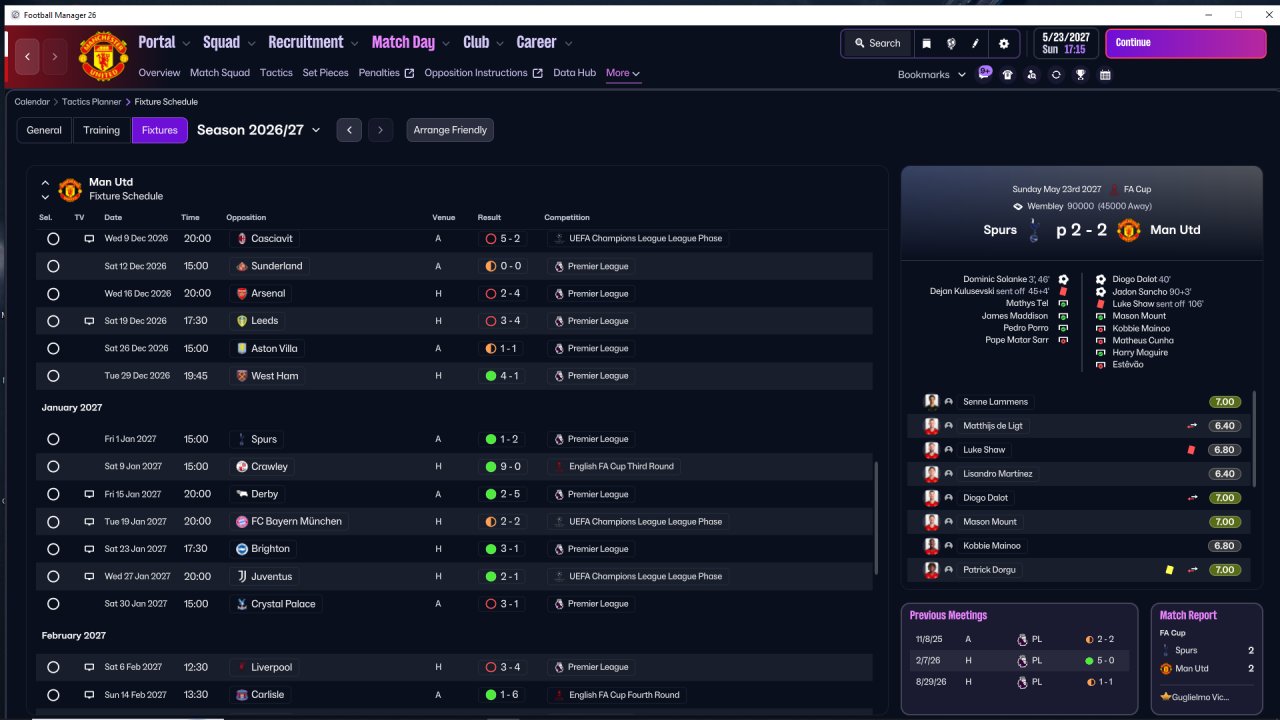Screen dimensions: 1280x720
Task: Select the Arsenal fixture radio button
Action: click(53, 294)
